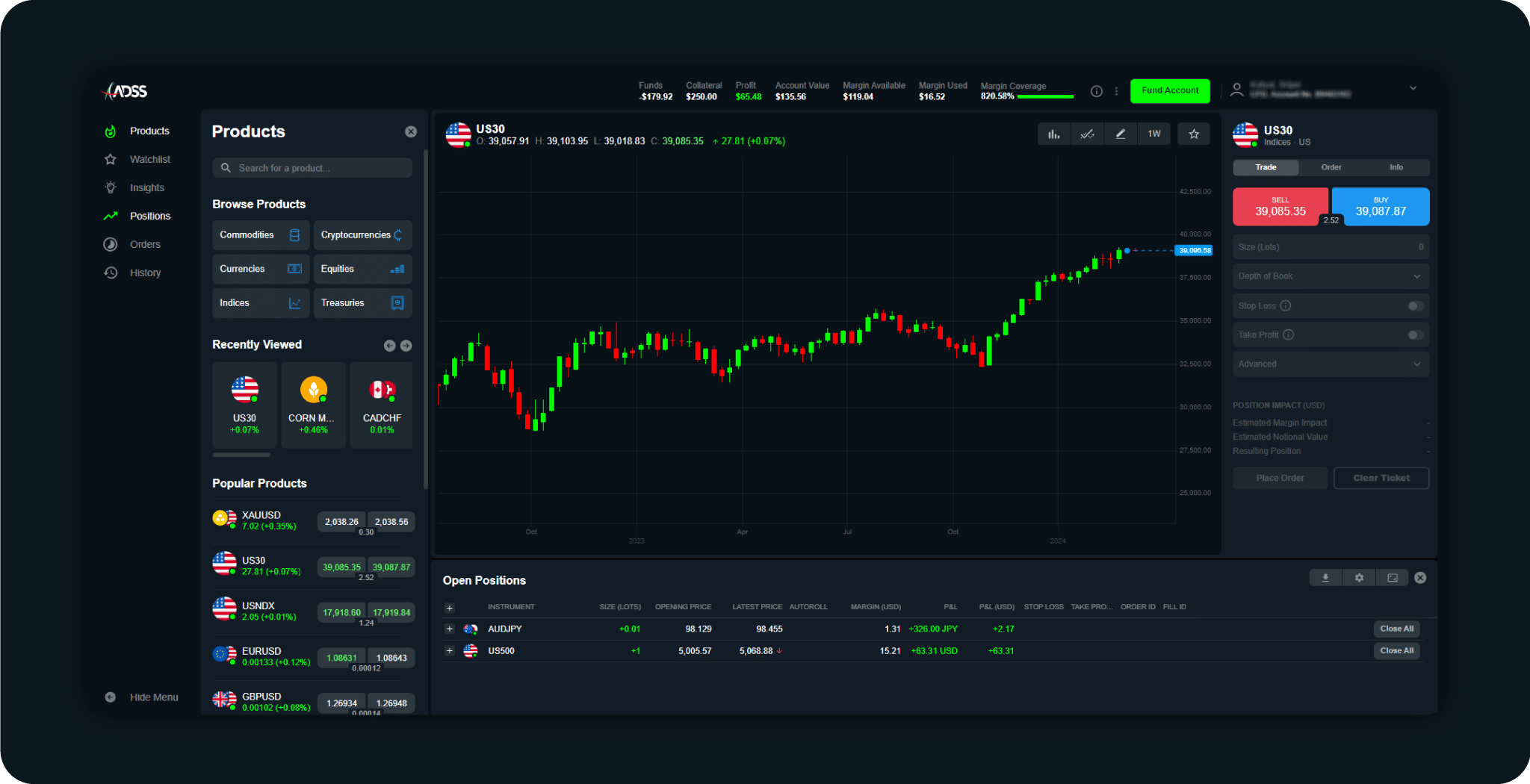Enable the Stop Loss toggle
Screen dimensions: 1530x784
click(x=1415, y=306)
